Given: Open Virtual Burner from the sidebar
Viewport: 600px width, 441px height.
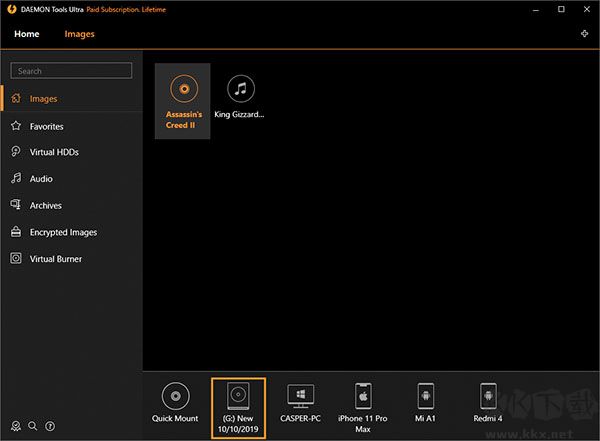Looking at the screenshot, I should coord(55,259).
